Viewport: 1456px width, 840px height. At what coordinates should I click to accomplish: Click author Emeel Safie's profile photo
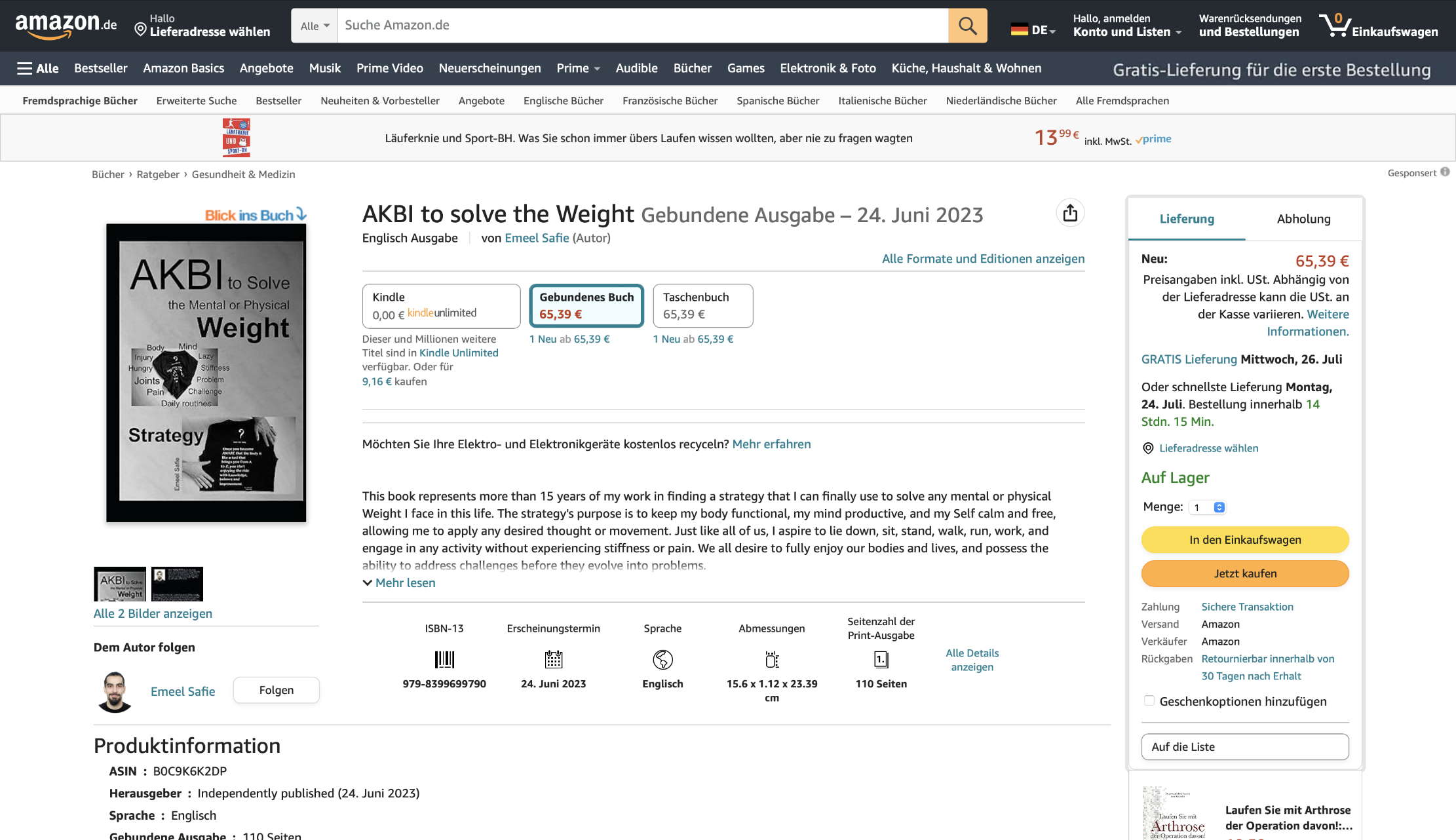pos(115,691)
